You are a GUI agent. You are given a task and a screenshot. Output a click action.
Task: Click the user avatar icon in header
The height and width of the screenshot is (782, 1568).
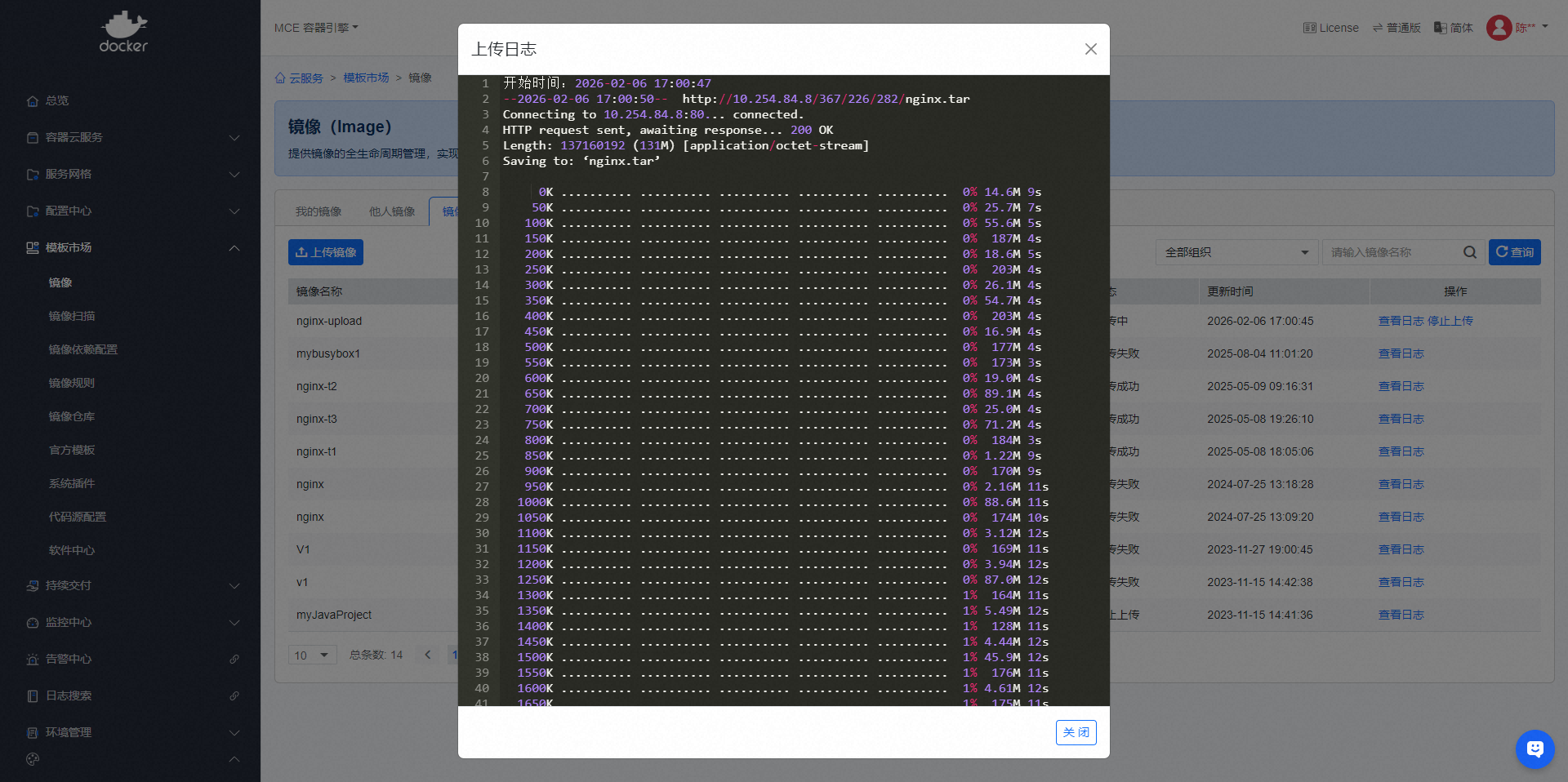[x=1499, y=28]
